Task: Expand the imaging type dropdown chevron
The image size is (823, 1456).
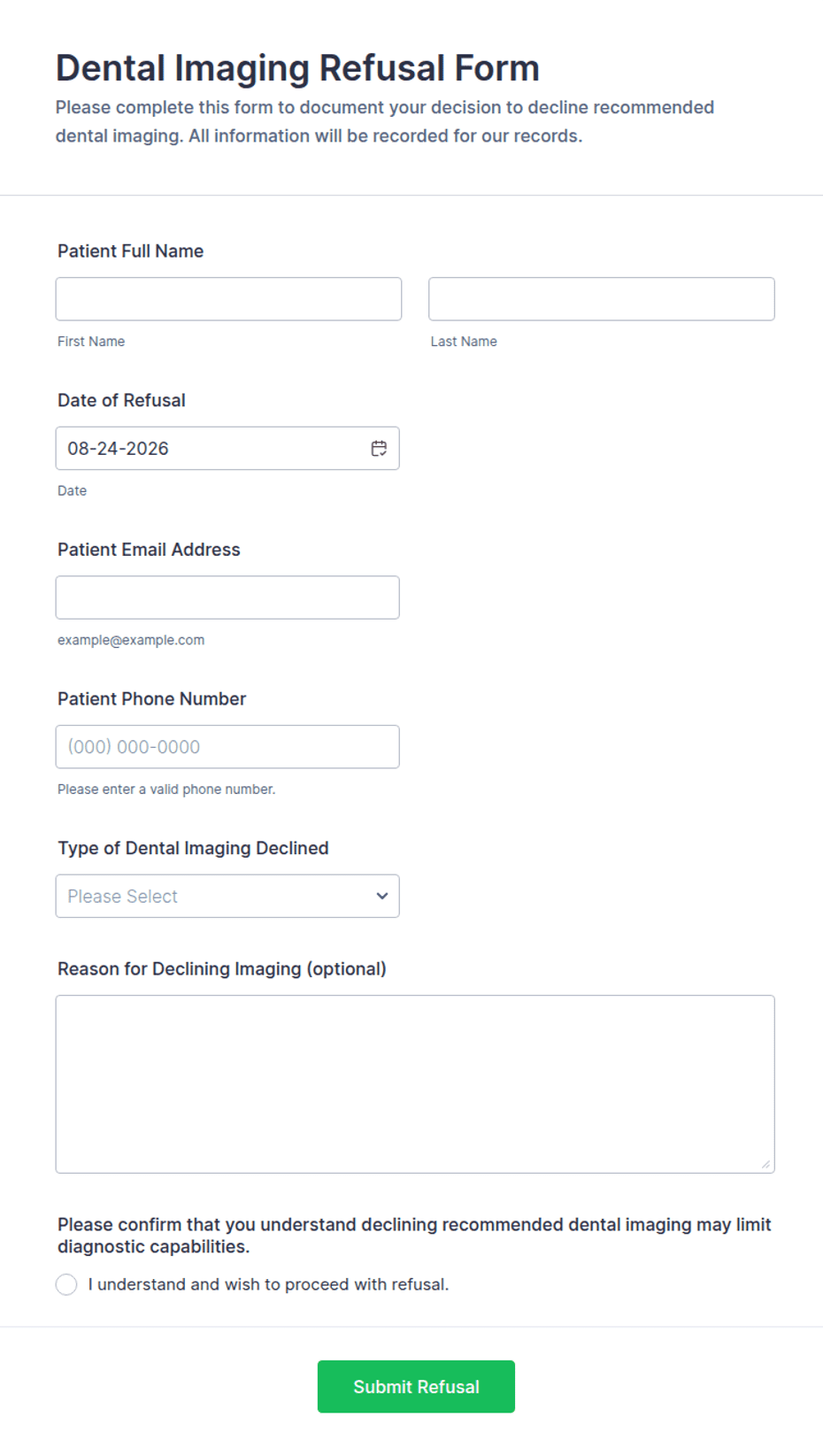Action: tap(382, 896)
